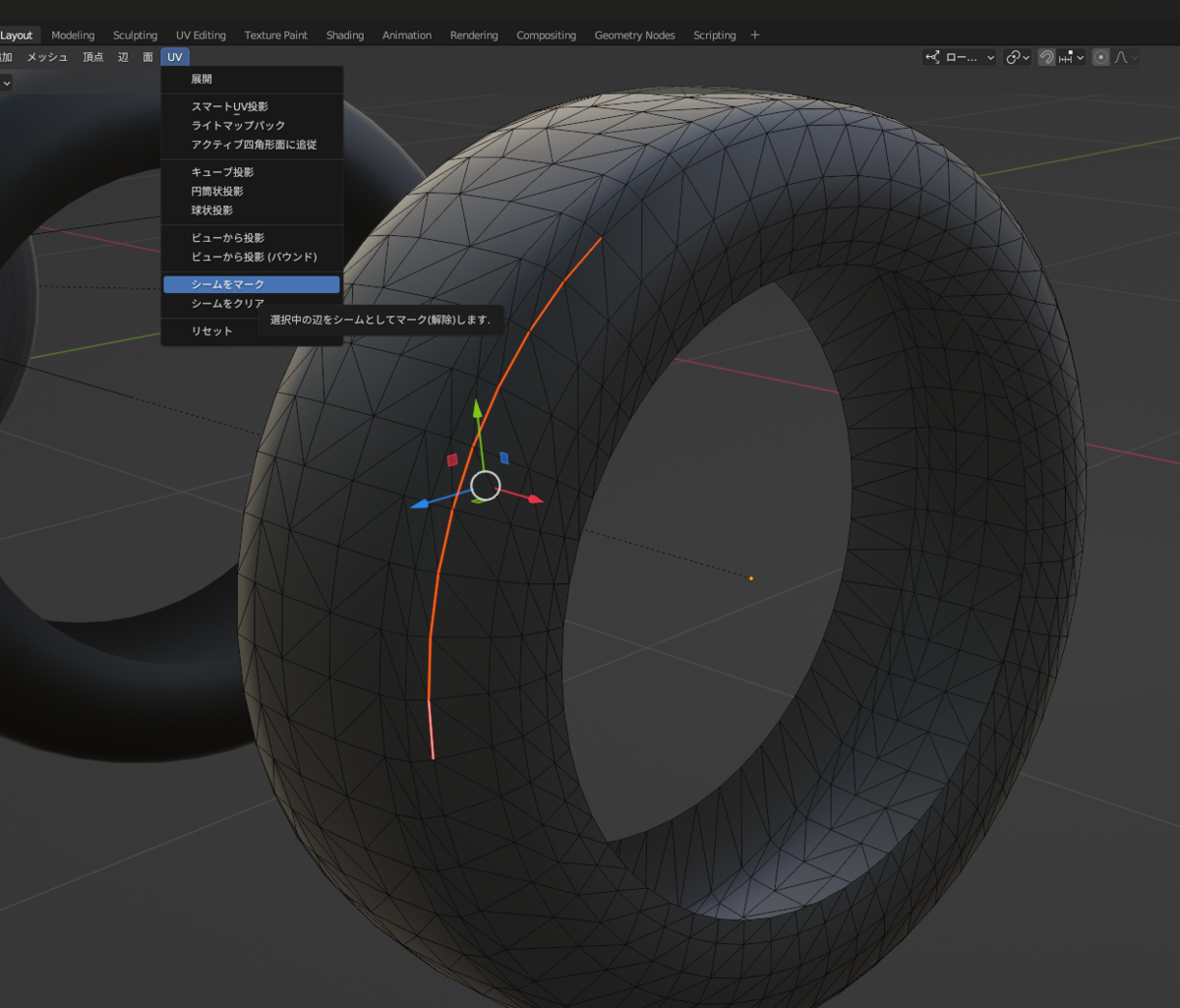The width and height of the screenshot is (1180, 1008).
Task: Toggle the snap magnet icon
Action: coord(1046,57)
